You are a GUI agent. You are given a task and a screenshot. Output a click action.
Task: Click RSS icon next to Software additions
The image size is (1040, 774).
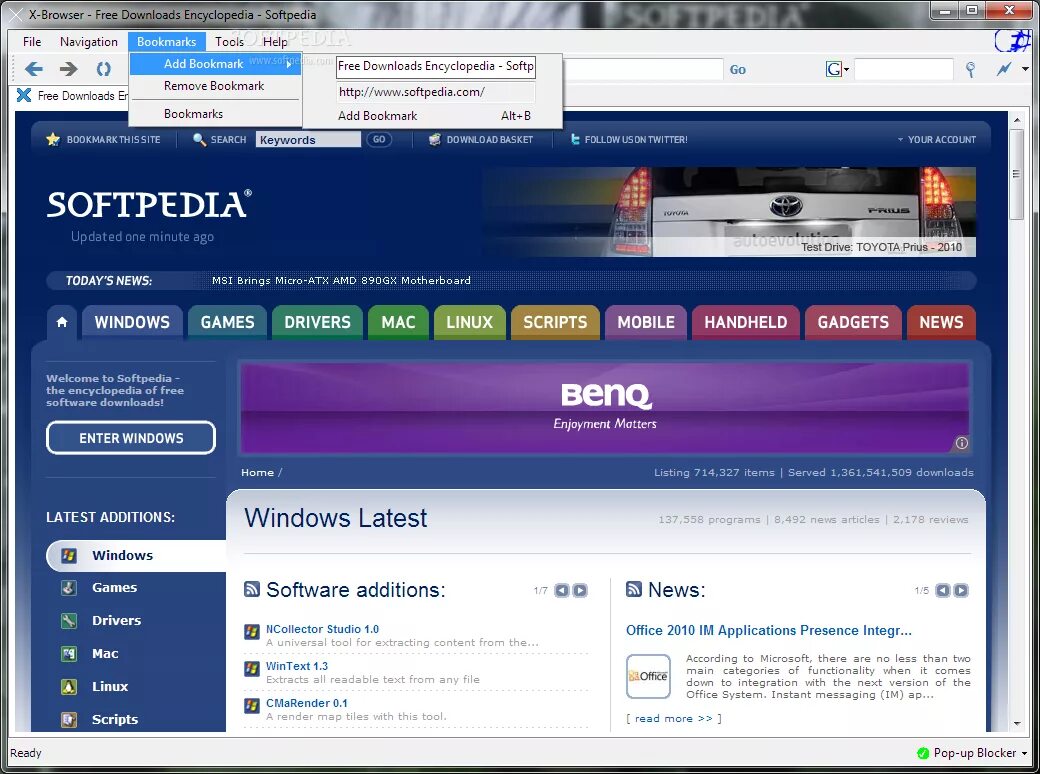pyautogui.click(x=252, y=589)
